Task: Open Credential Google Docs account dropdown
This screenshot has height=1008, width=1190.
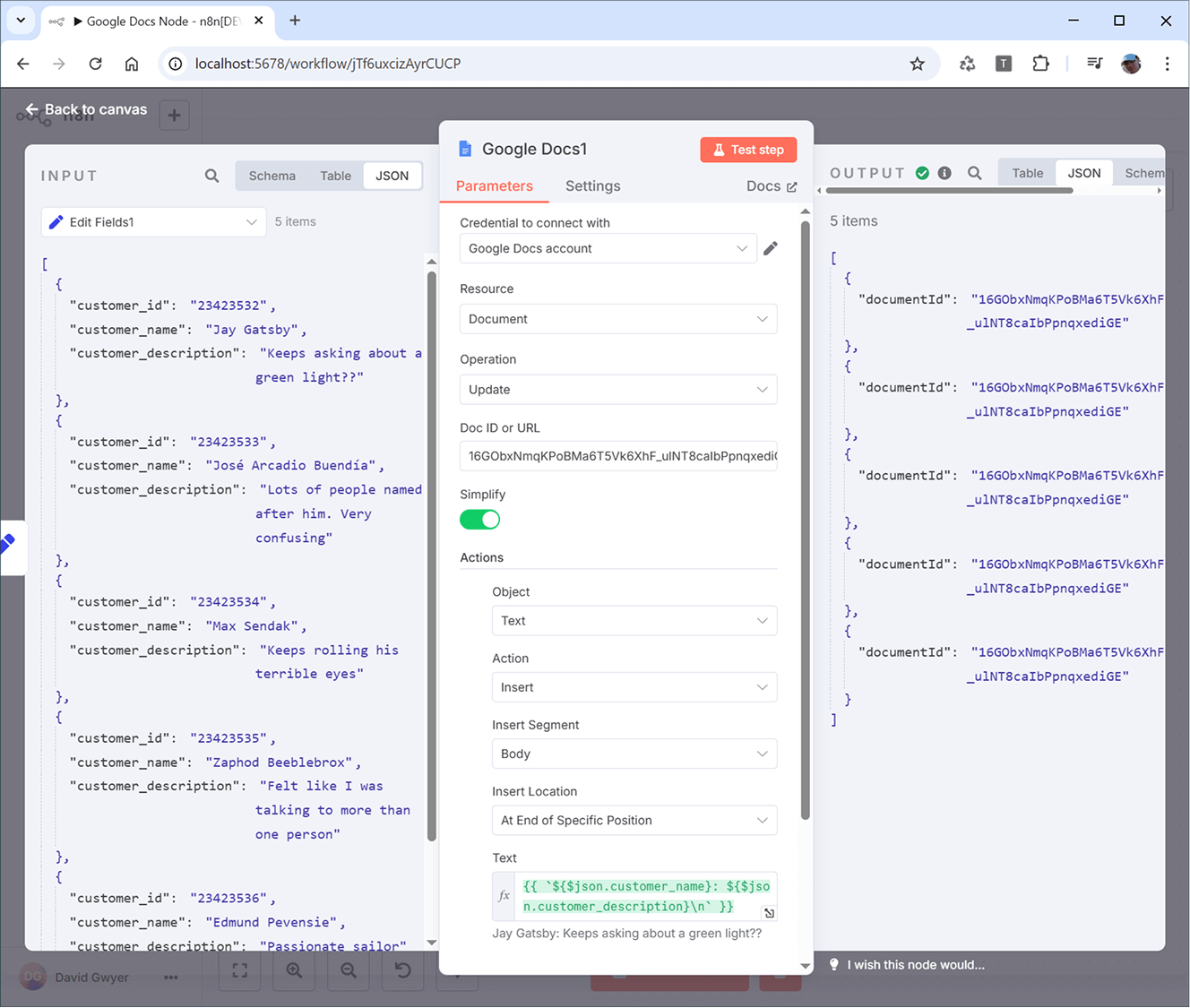Action: (608, 248)
